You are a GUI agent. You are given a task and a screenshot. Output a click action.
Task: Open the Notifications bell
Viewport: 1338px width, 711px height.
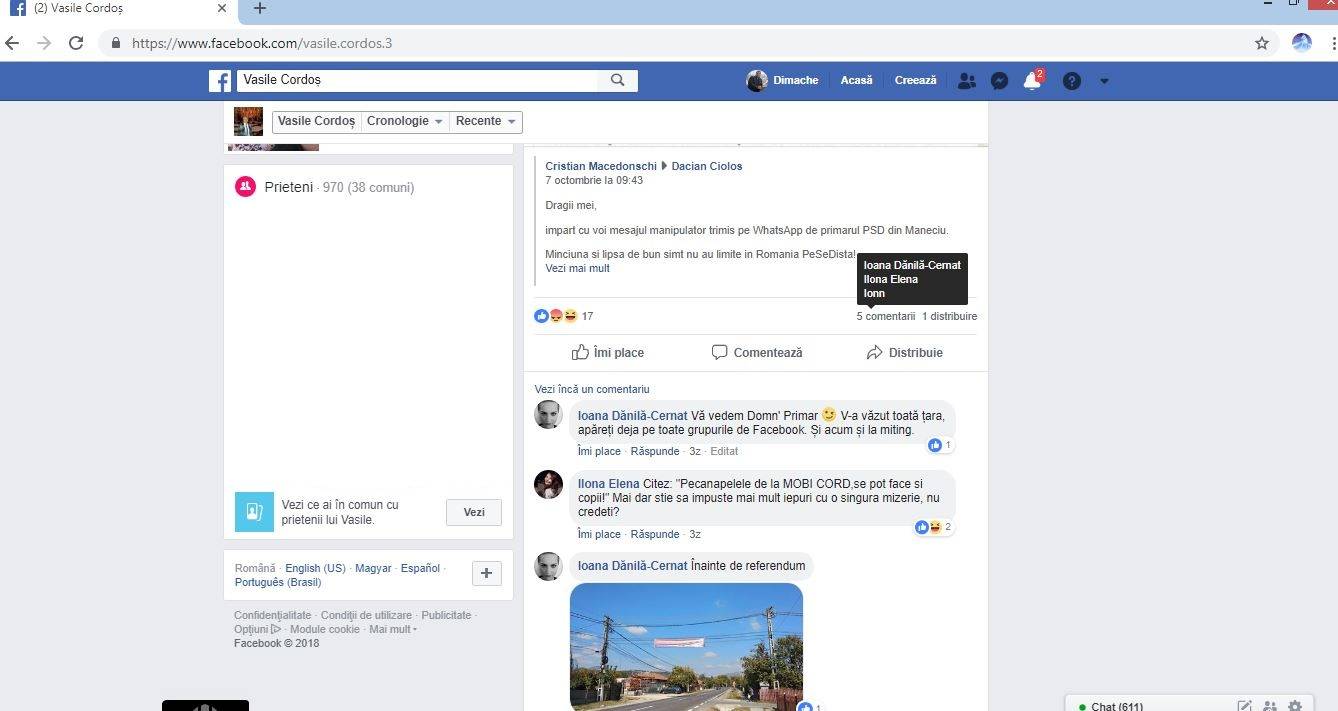tap(1032, 82)
